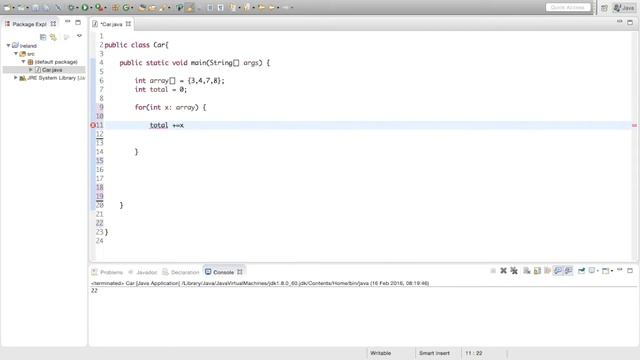Click Remove Launch X icon in Console
640x360 pixels.
tap(504, 271)
